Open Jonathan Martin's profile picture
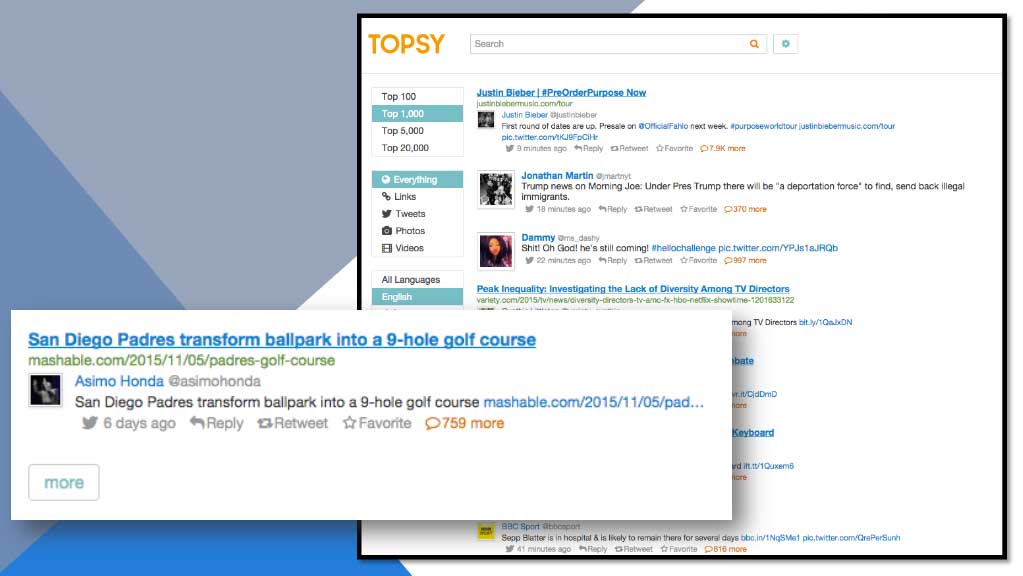 pyautogui.click(x=495, y=190)
